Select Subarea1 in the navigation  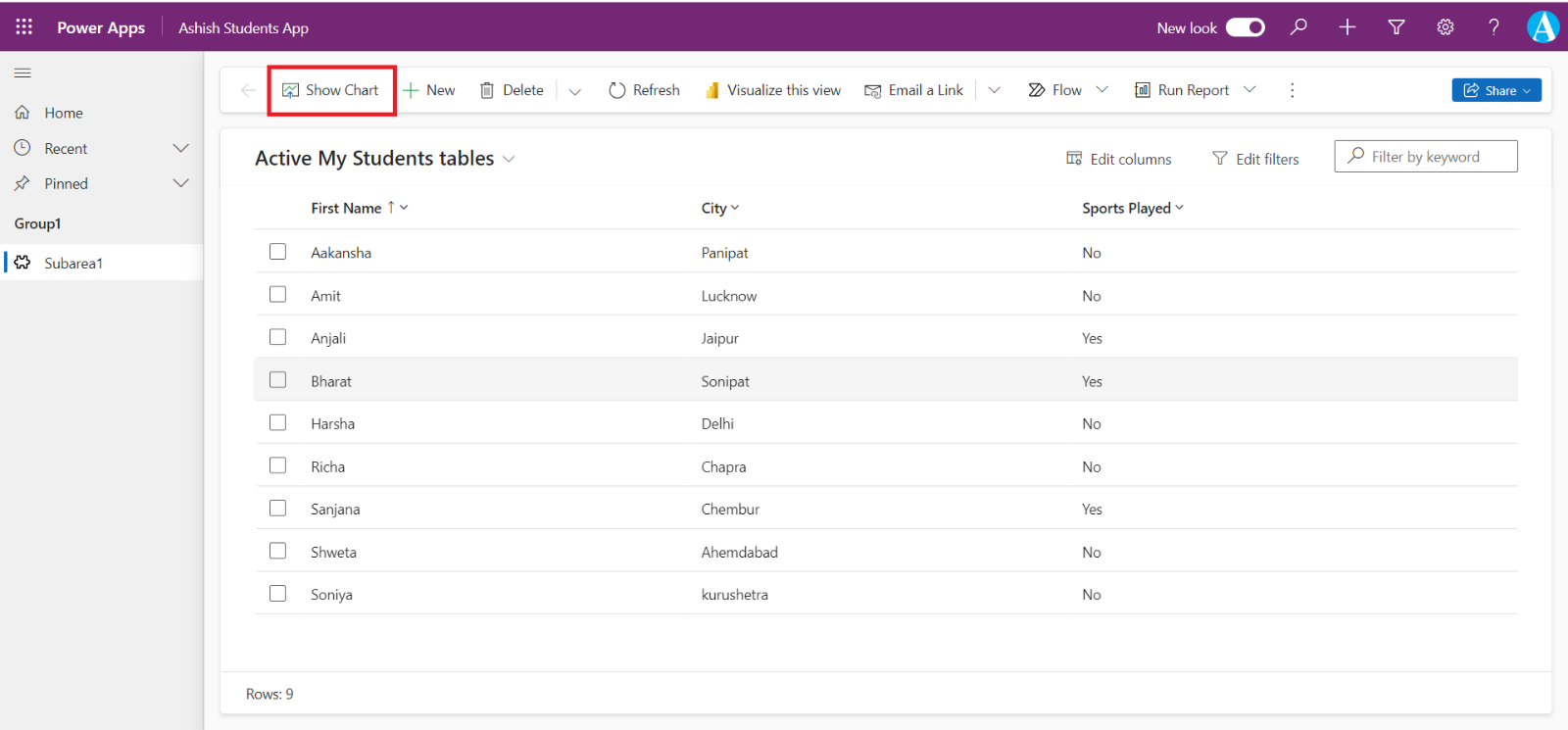click(x=73, y=263)
